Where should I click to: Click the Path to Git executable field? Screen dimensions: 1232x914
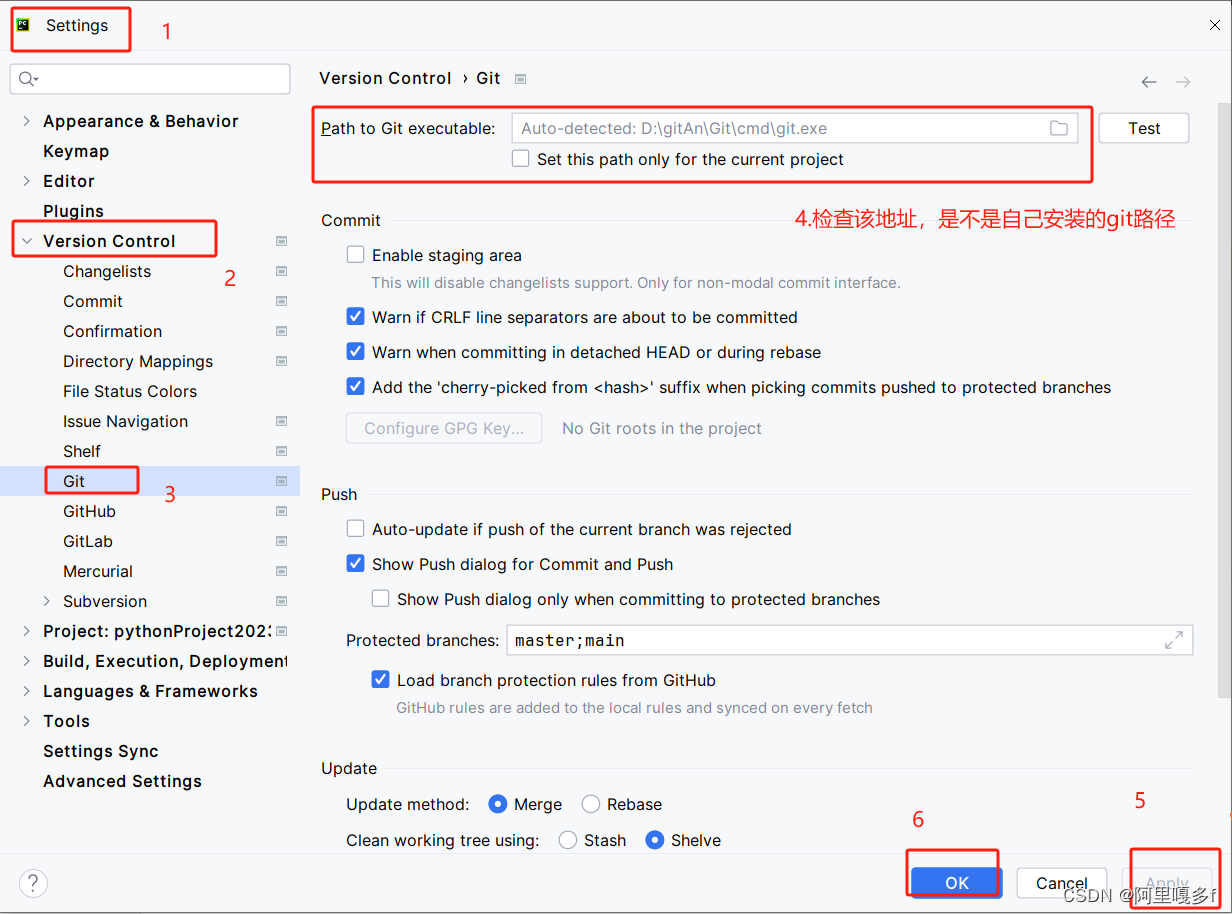pyautogui.click(x=795, y=128)
